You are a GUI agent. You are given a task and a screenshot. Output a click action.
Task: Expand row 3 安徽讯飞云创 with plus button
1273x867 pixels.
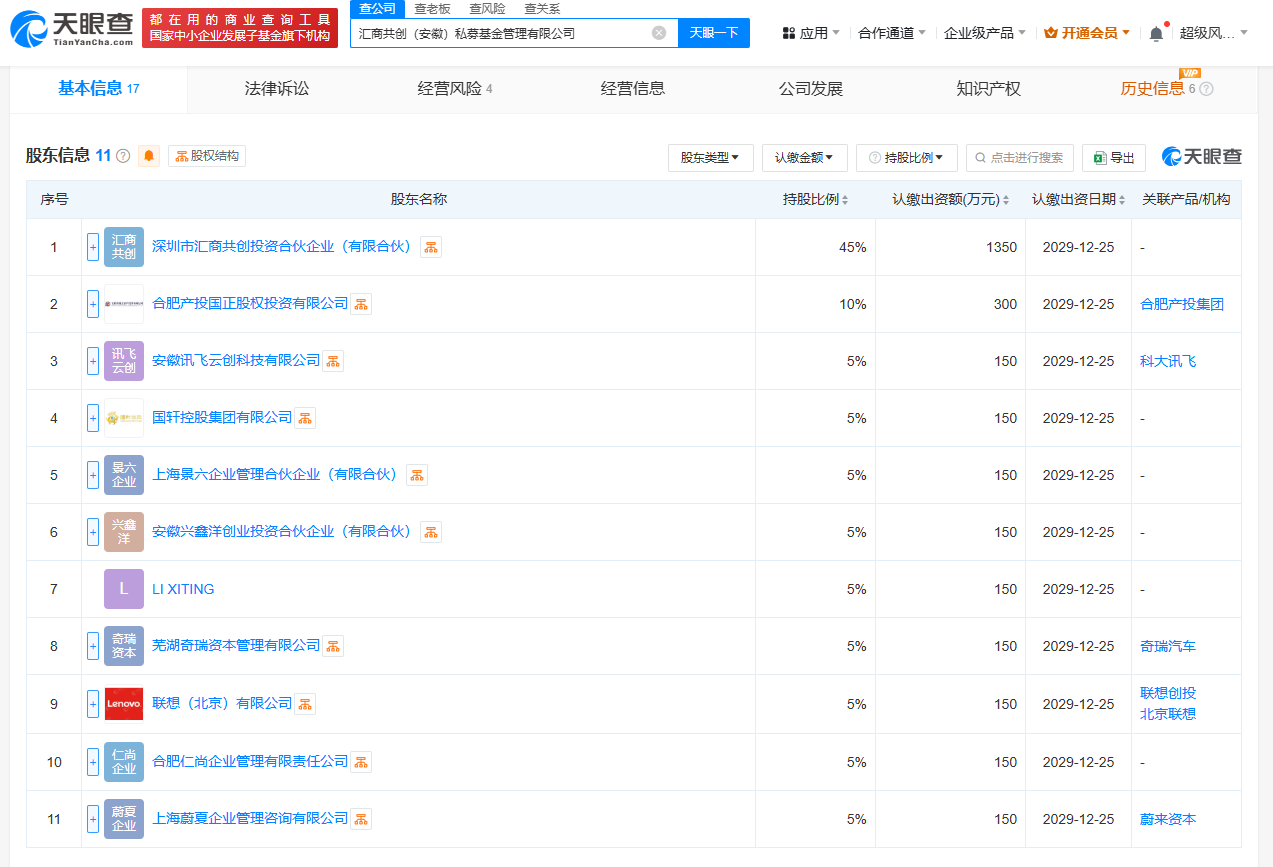click(x=93, y=361)
